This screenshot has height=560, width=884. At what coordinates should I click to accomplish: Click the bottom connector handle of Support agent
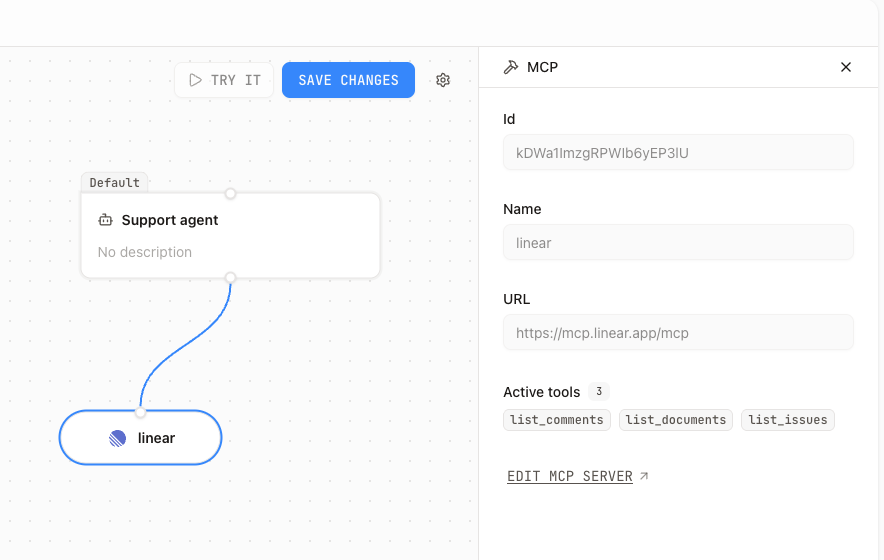(x=230, y=278)
